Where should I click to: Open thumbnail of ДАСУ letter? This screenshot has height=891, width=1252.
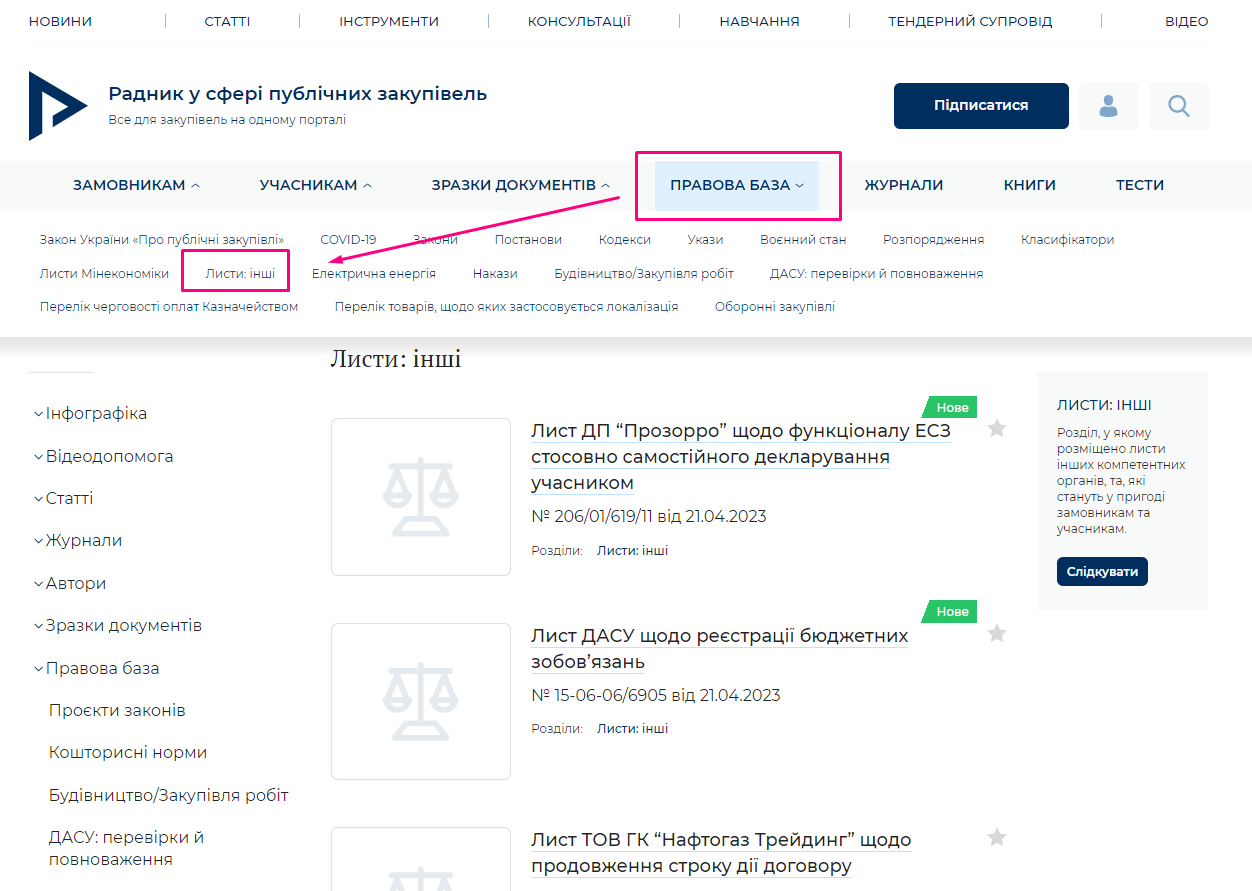click(421, 701)
